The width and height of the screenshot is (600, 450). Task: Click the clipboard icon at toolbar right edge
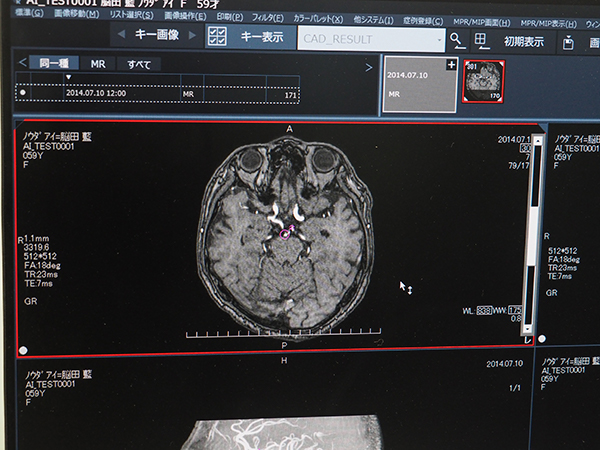[569, 42]
